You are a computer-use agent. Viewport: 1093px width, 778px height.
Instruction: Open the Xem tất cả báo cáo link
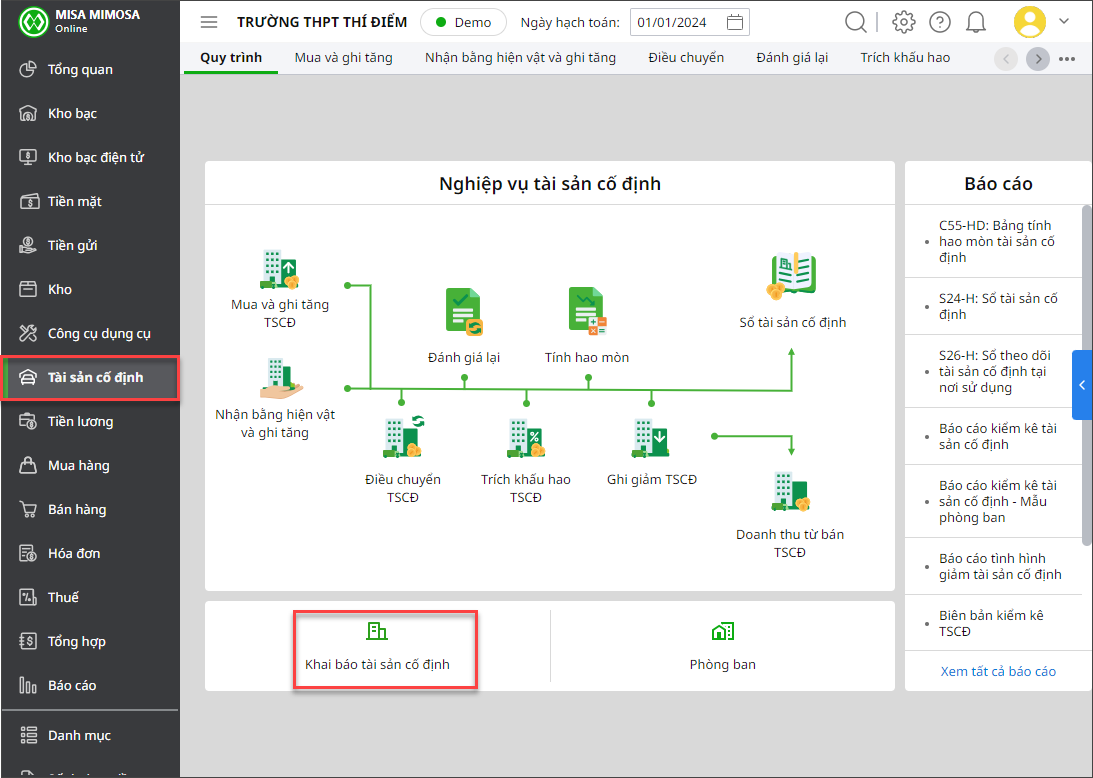(998, 671)
